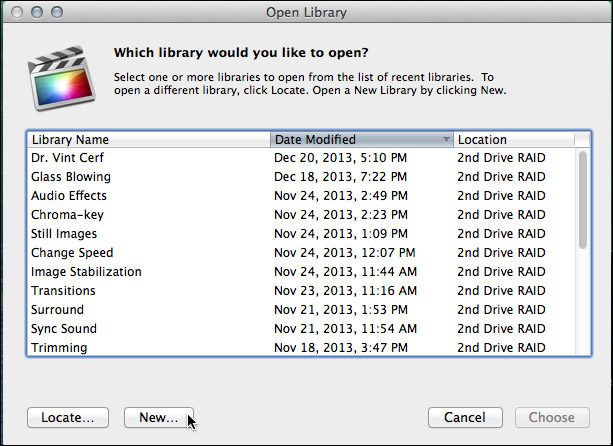
Task: Cancel the Open Library dialog
Action: (465, 417)
